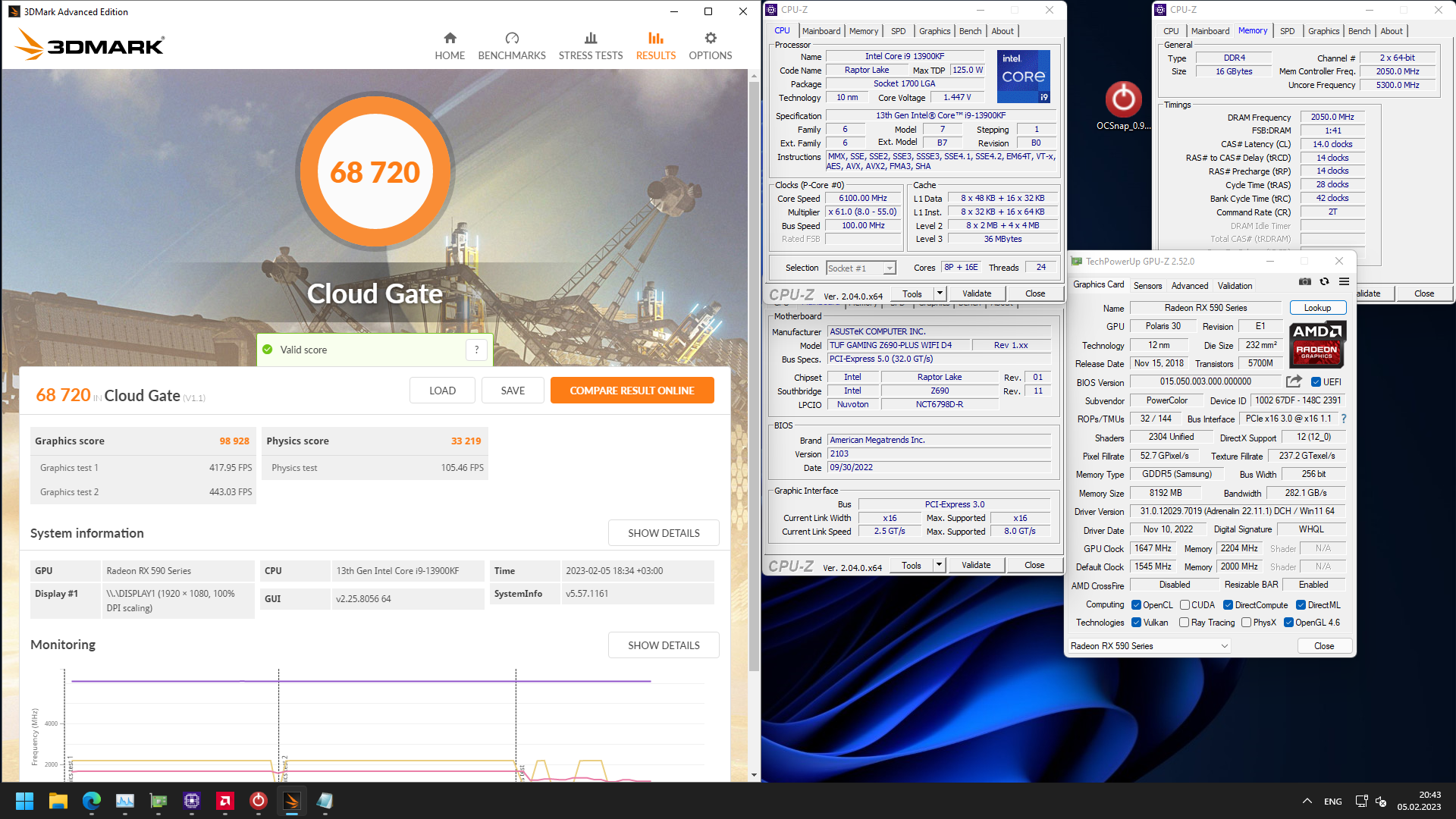Open the Benchmarks section in 3DMark

(x=512, y=46)
